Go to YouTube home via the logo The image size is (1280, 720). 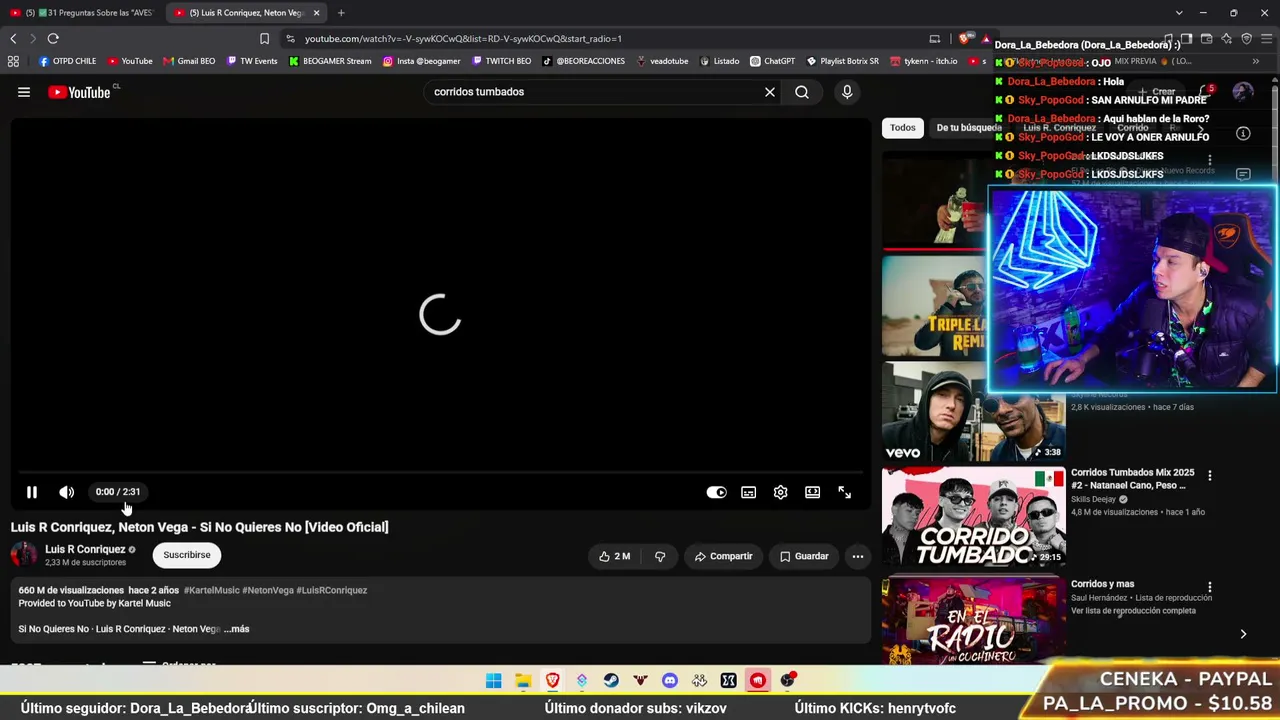click(79, 92)
